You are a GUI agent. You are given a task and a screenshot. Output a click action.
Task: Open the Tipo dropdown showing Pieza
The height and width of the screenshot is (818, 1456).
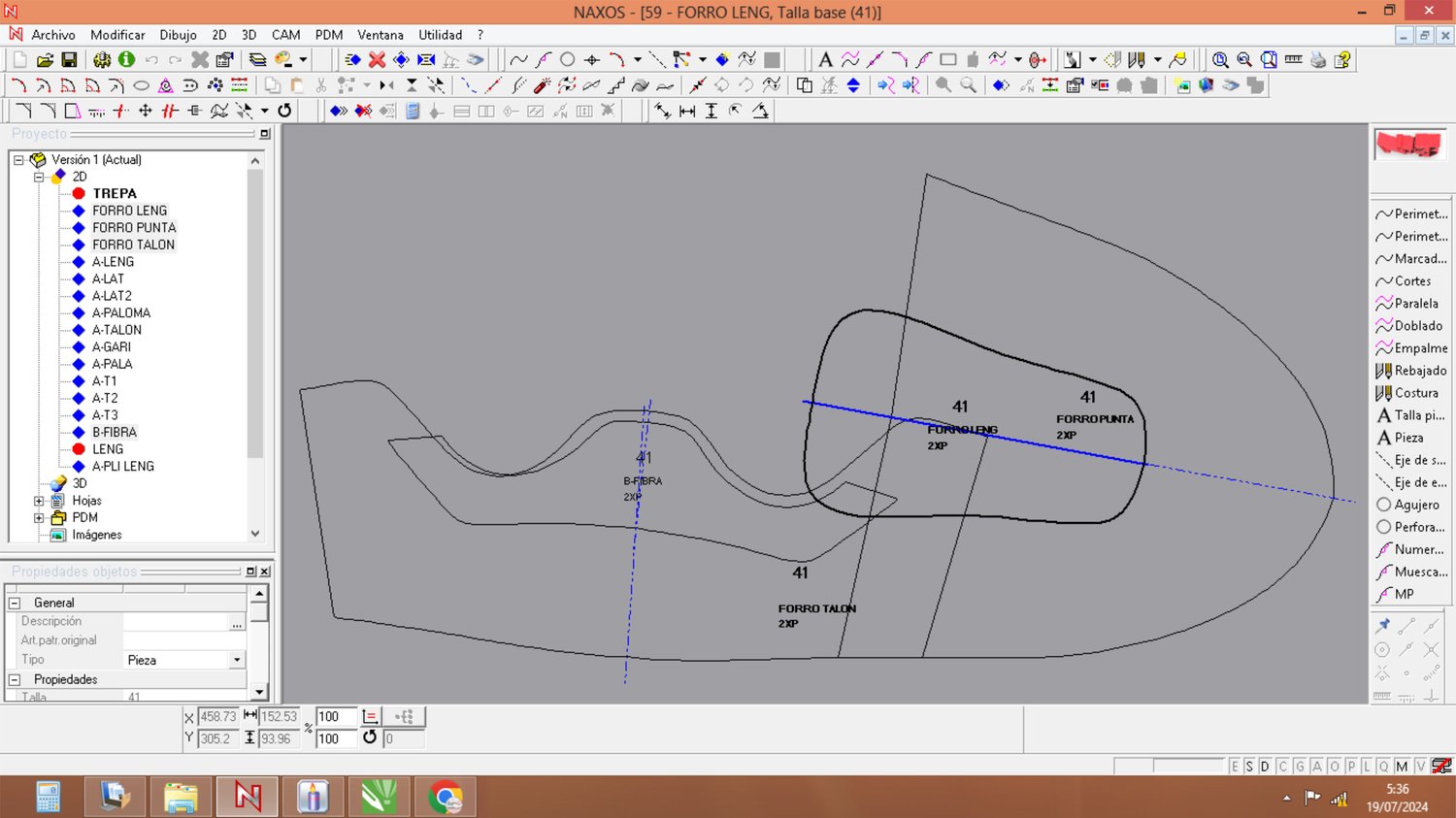coord(237,660)
